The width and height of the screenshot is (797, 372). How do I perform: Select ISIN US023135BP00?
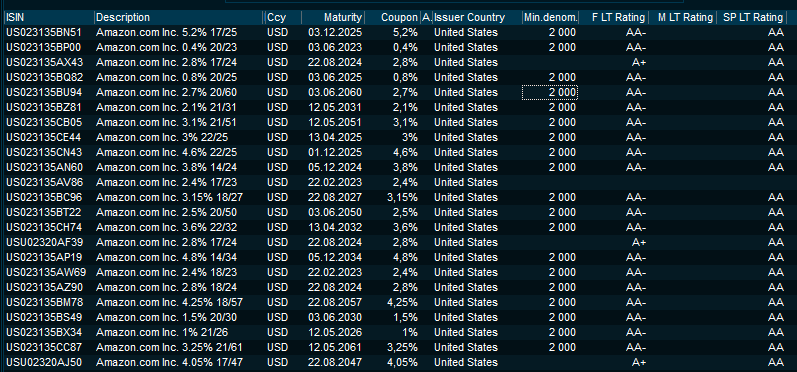click(44, 47)
